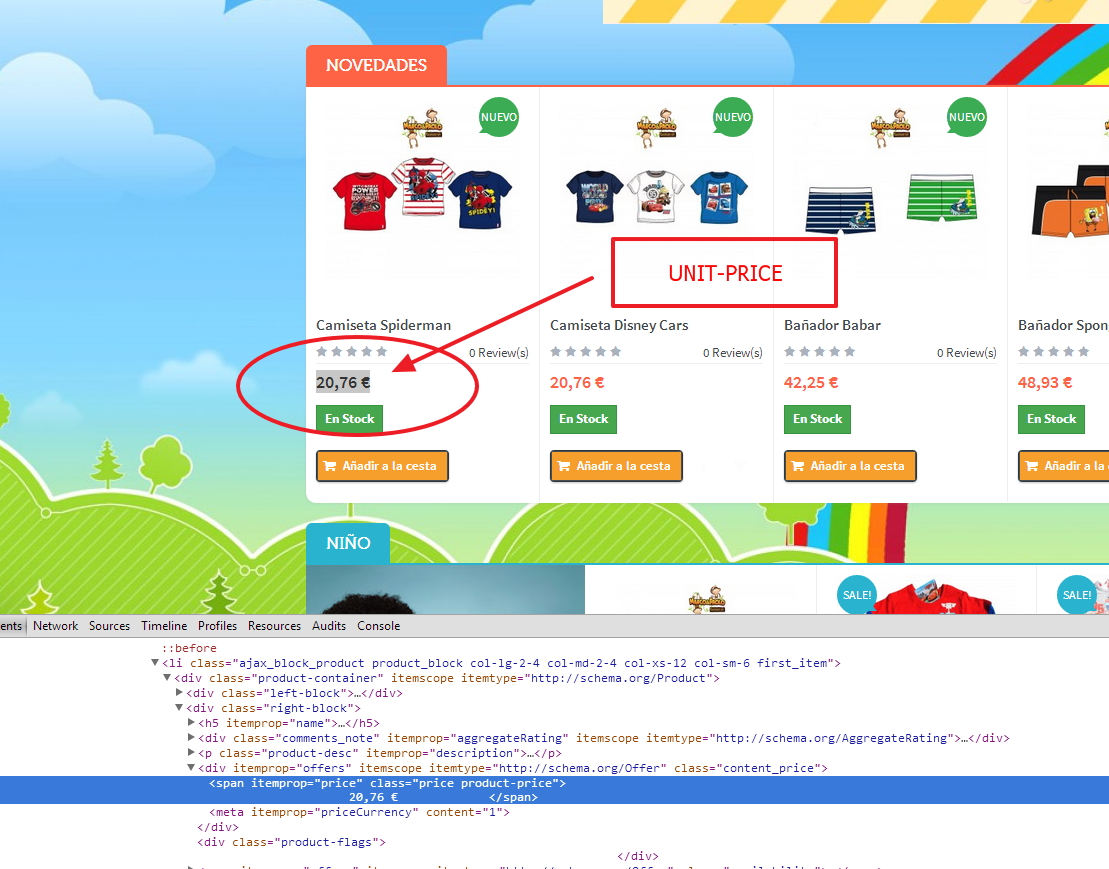1109x869 pixels.
Task: Click the star rating for Bañador Babar
Action: click(x=820, y=351)
